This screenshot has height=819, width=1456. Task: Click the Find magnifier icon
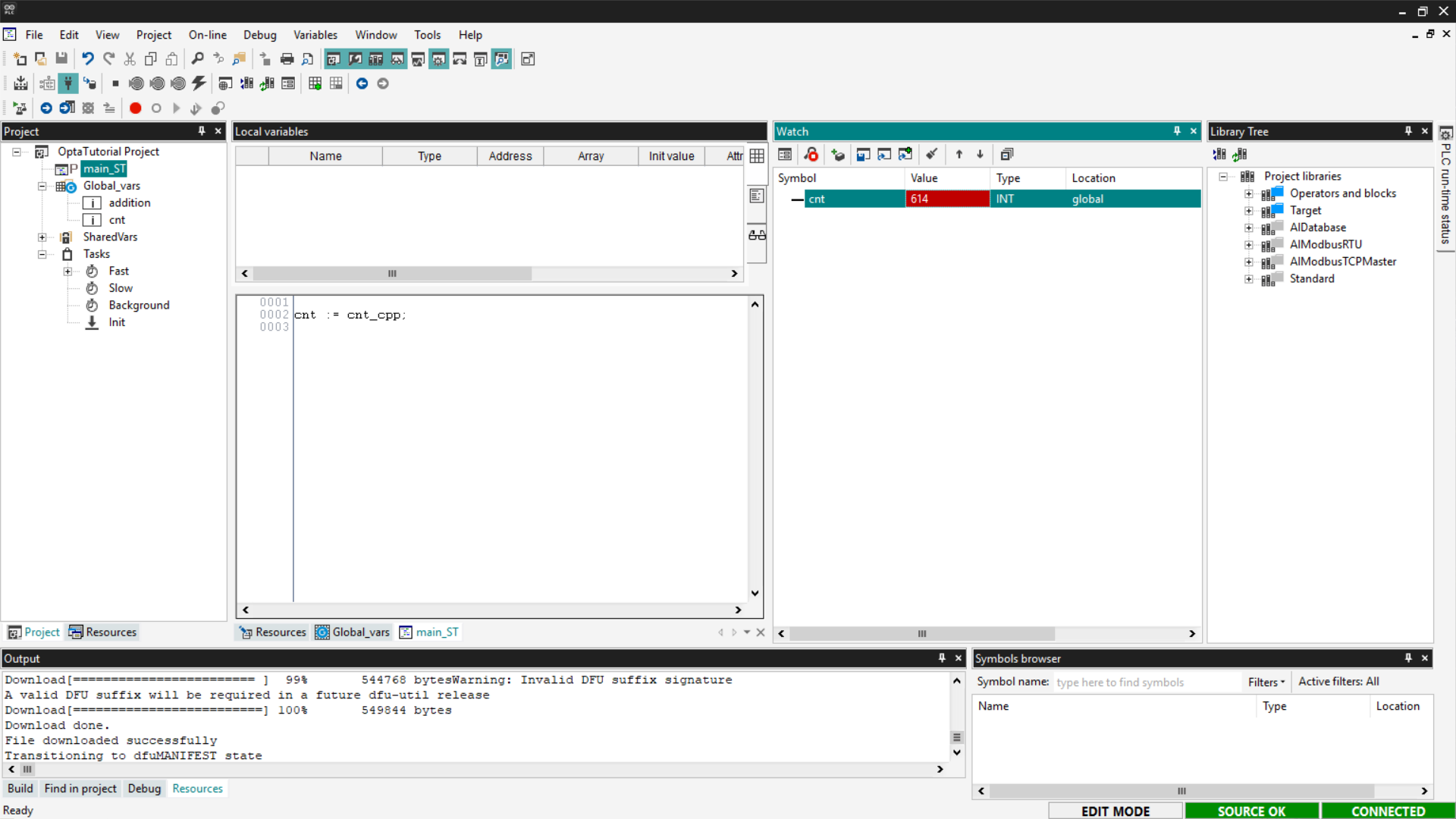pos(197,59)
